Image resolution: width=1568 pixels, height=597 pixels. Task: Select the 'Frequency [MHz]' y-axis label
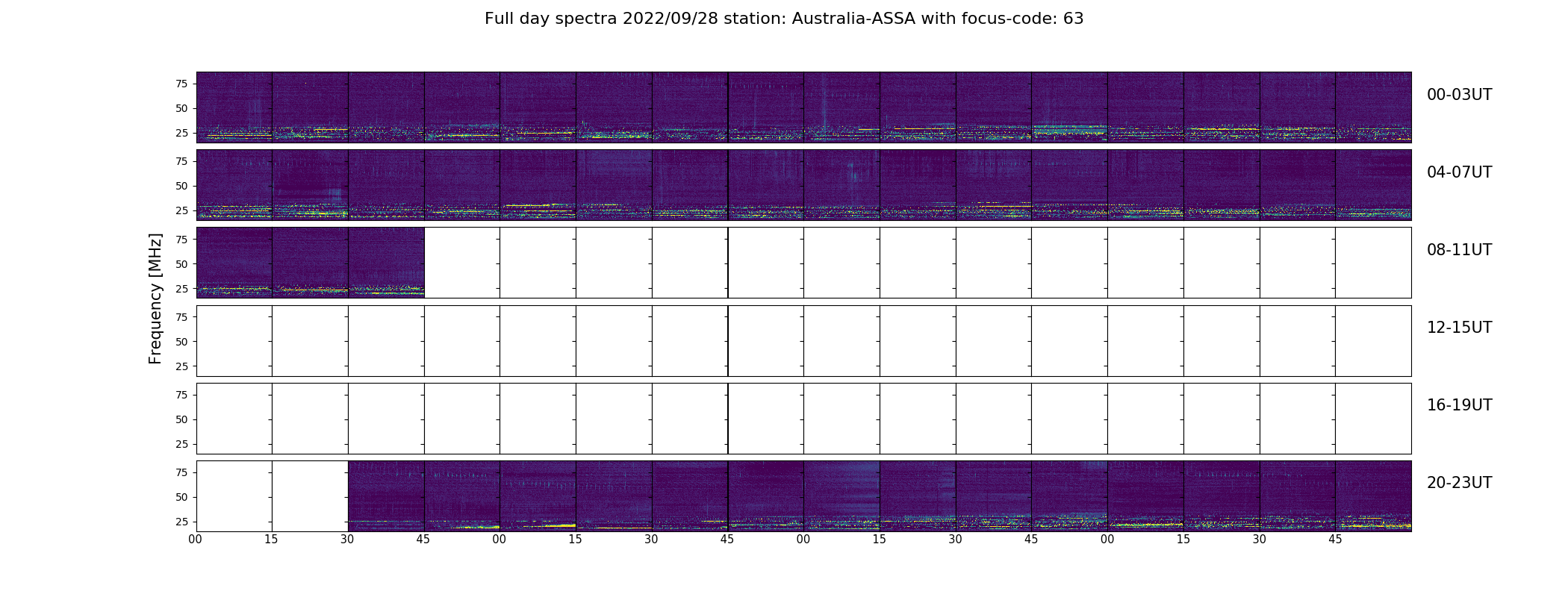click(x=155, y=298)
